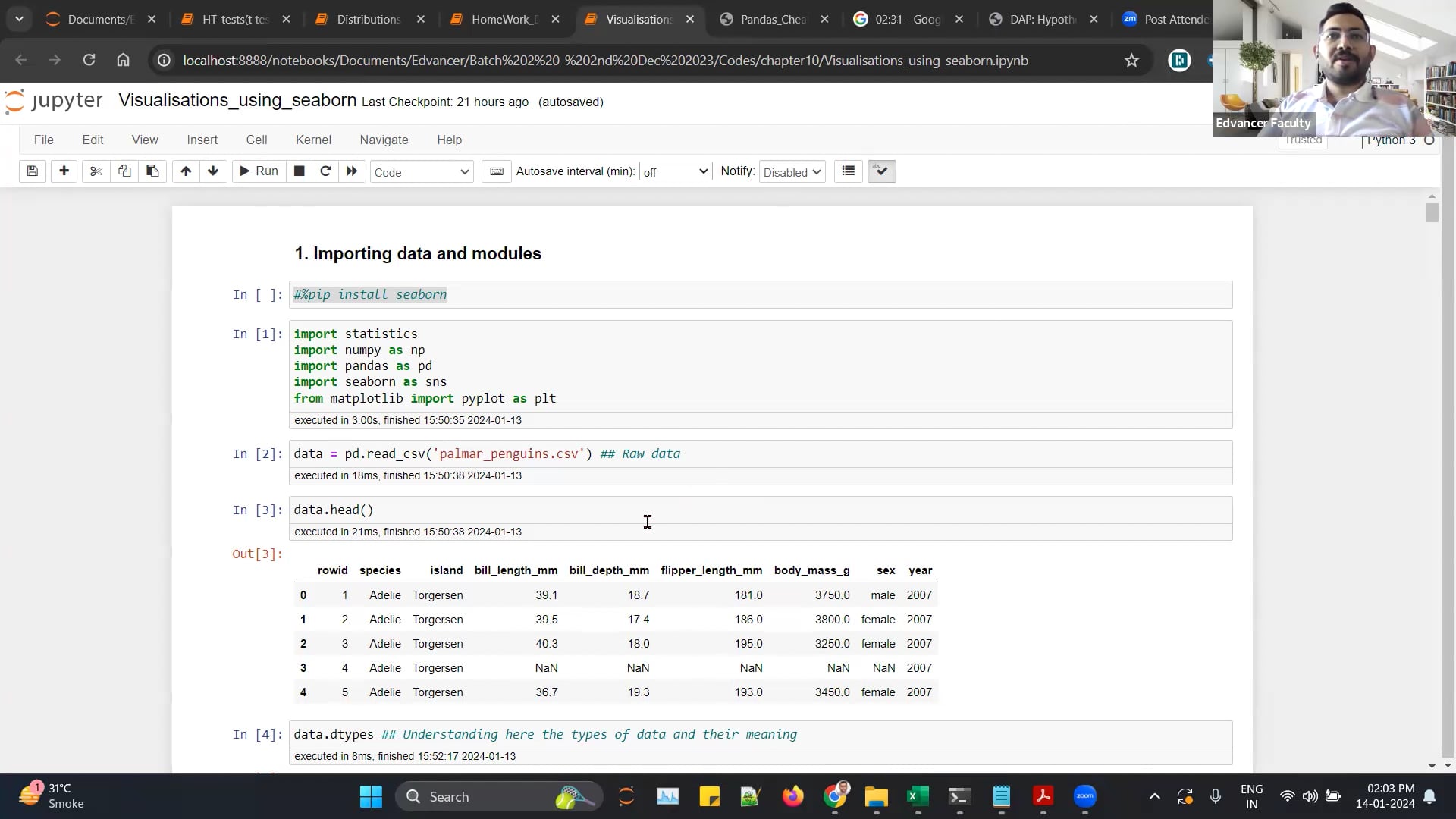
Task: Open Firefox from the taskbar
Action: [792, 796]
